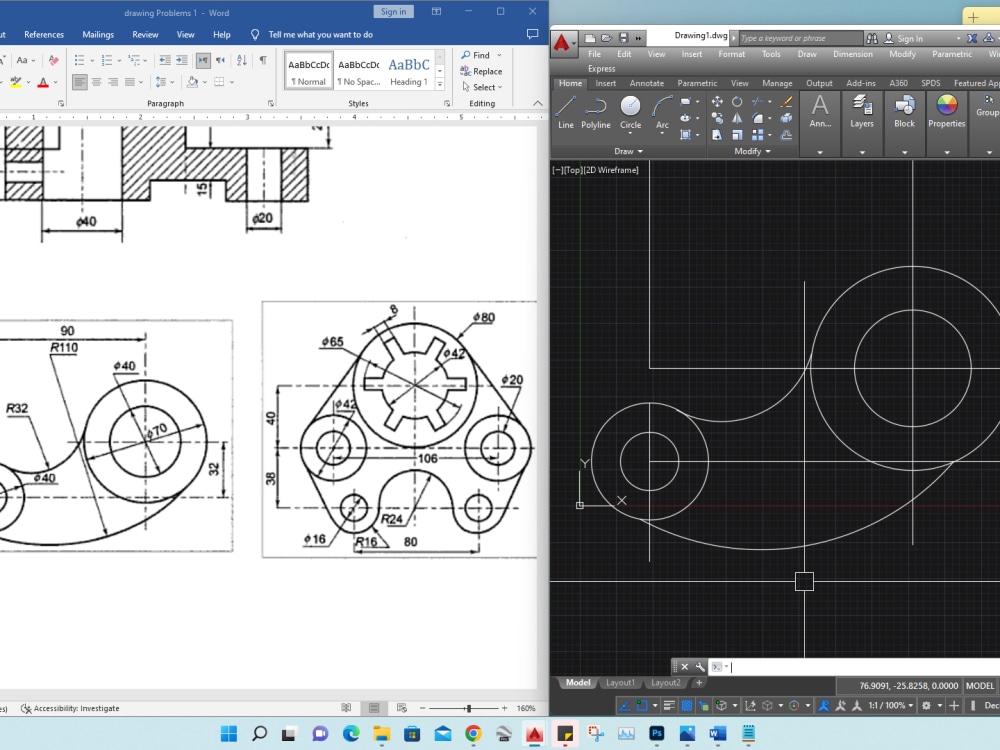Open Word's Paragraph dialog launcher

[271, 103]
